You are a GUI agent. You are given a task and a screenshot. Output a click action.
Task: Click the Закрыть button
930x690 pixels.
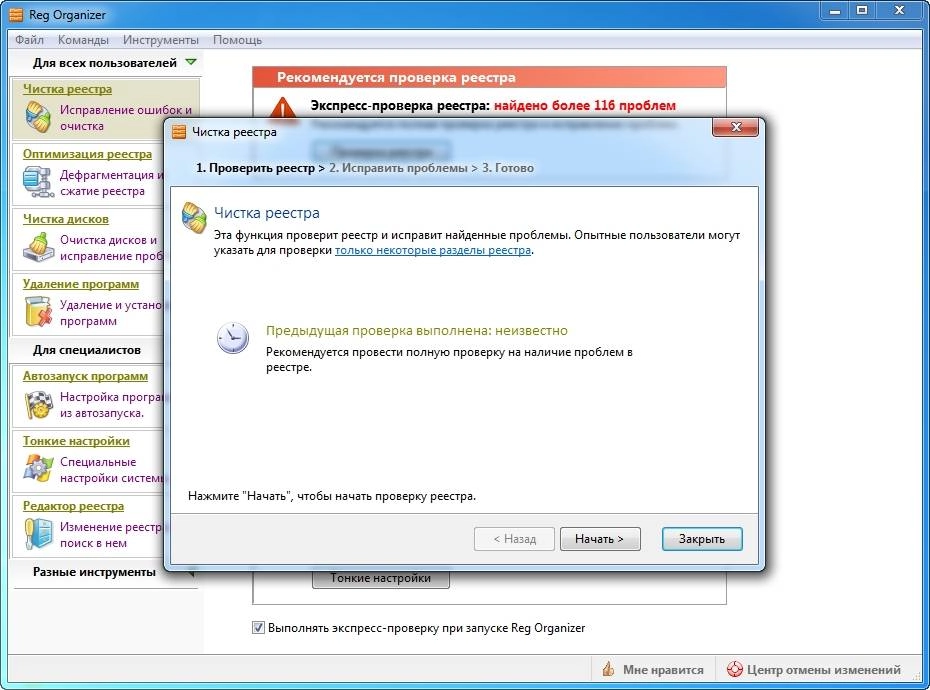(x=702, y=539)
